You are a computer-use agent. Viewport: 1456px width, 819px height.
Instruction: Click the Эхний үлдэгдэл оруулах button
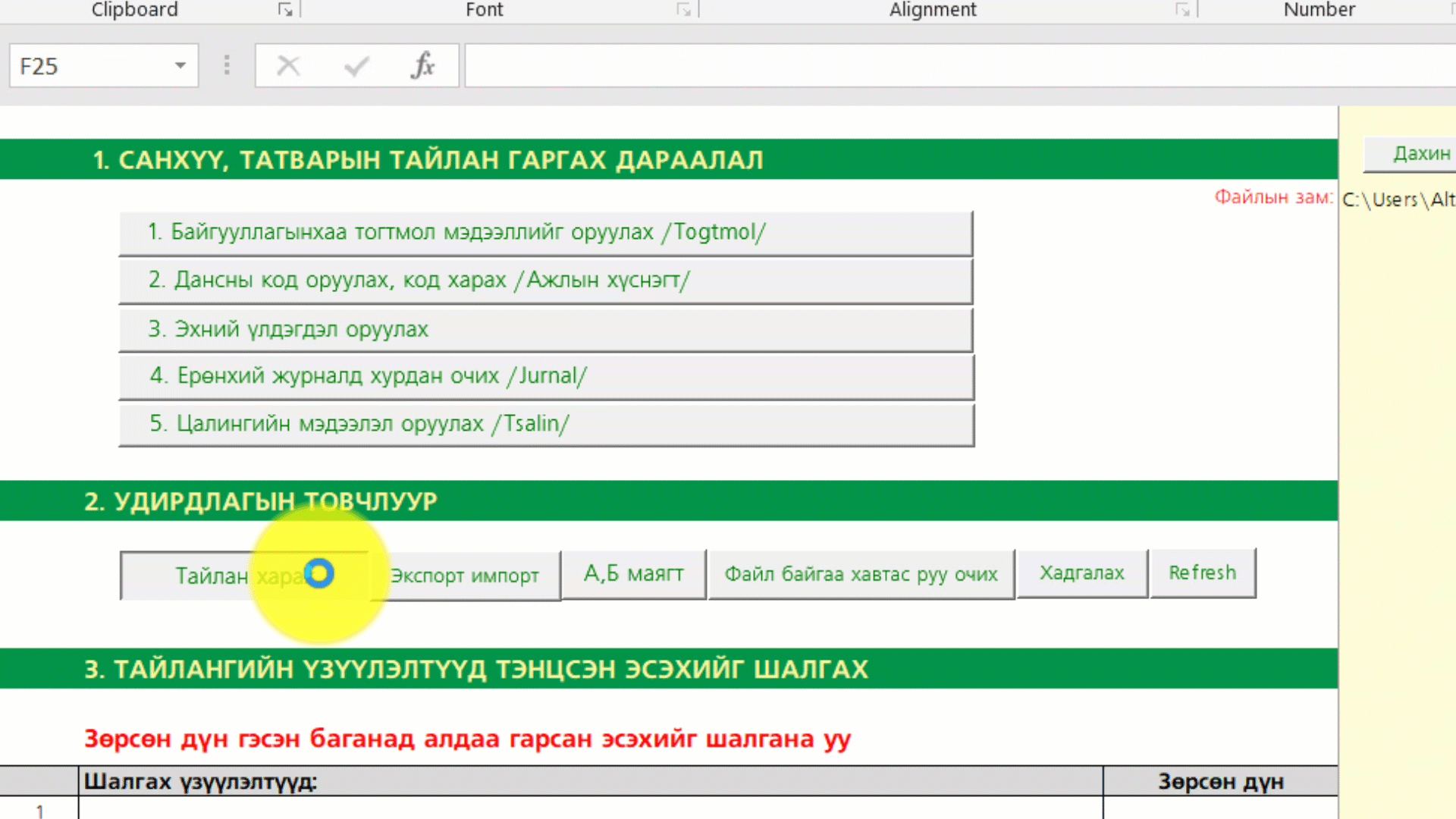click(x=545, y=329)
